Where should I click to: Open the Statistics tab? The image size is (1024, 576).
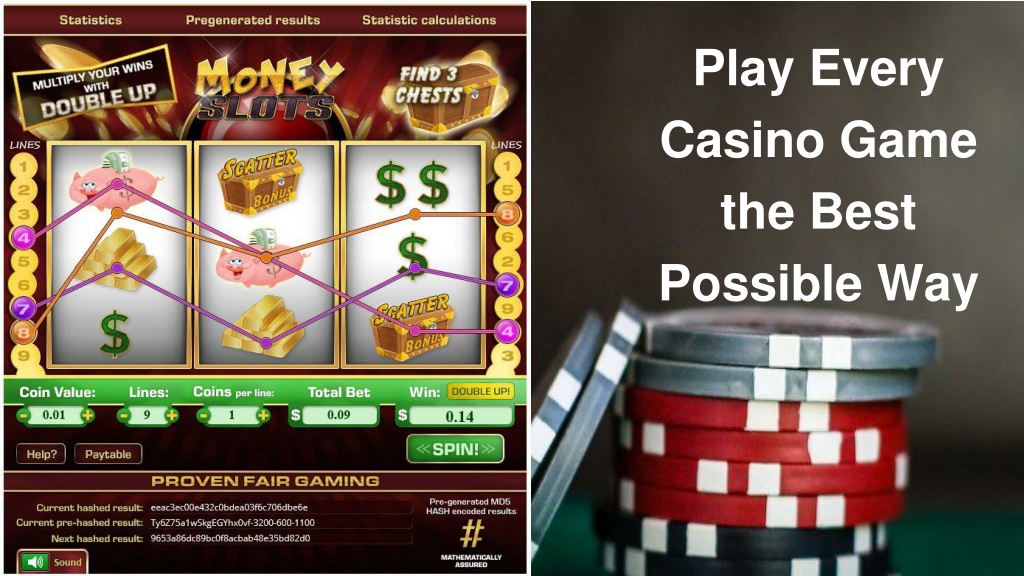click(x=91, y=20)
